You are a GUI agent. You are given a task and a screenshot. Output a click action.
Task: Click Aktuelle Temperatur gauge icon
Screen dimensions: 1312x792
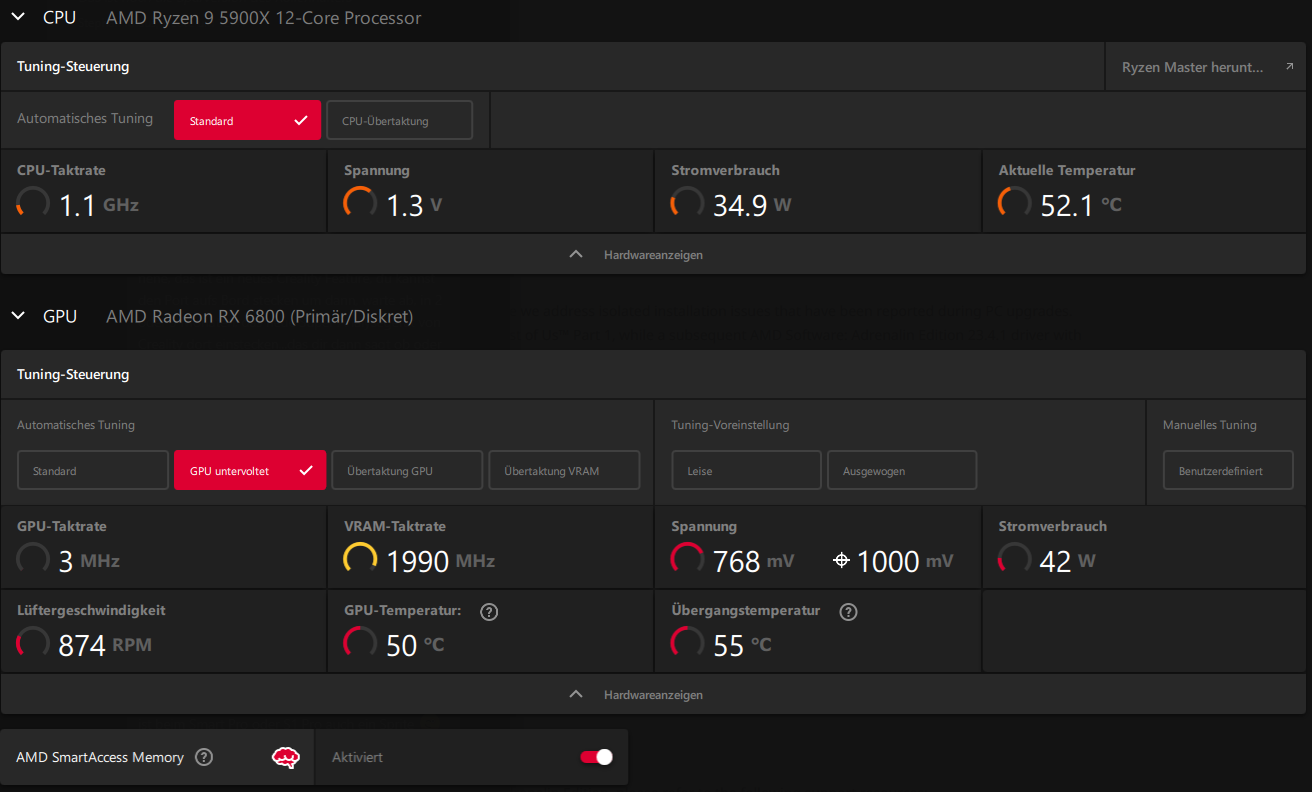click(x=1014, y=203)
